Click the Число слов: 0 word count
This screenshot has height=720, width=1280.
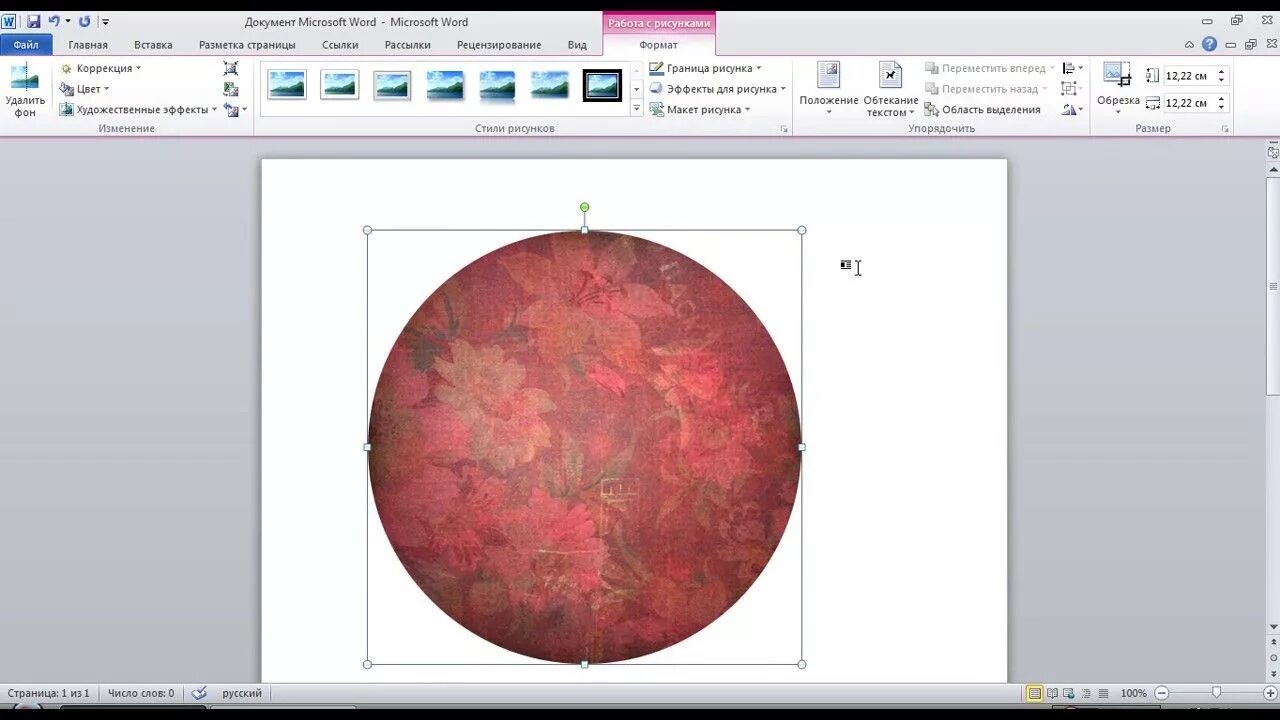(141, 693)
